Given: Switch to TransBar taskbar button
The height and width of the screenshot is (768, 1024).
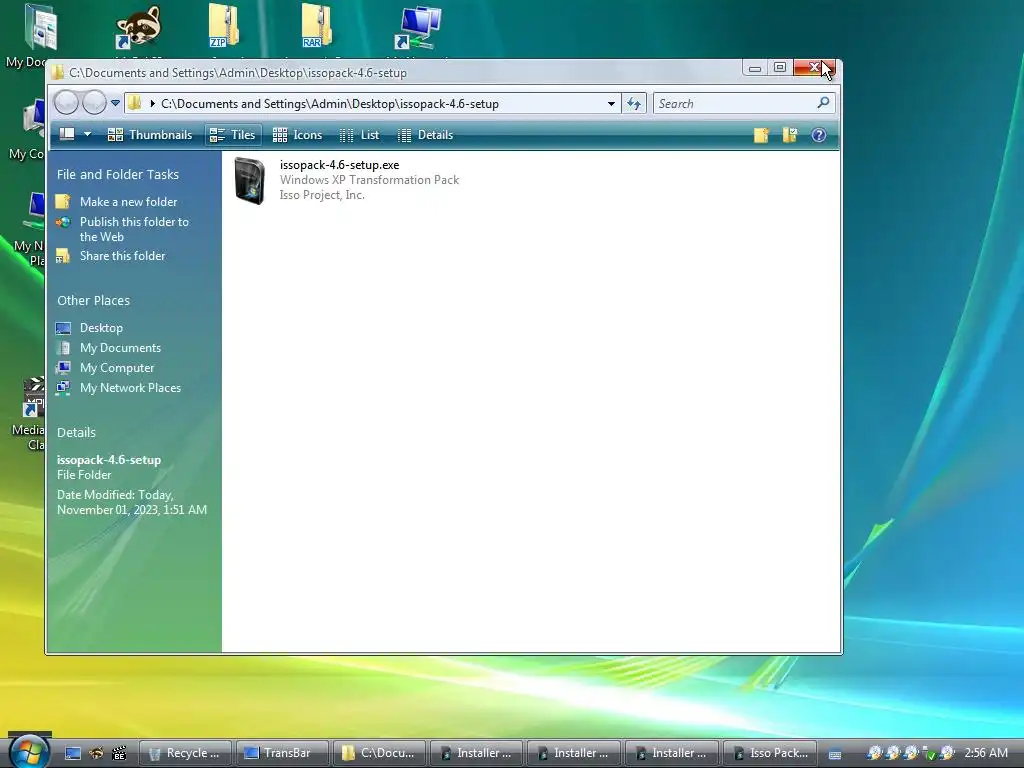Looking at the screenshot, I should click(282, 753).
